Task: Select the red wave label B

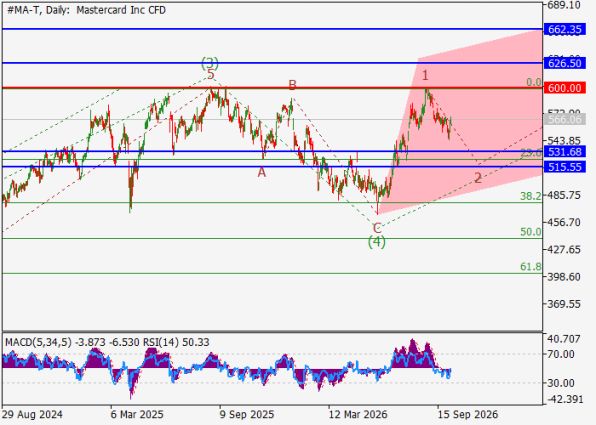Action: point(292,85)
